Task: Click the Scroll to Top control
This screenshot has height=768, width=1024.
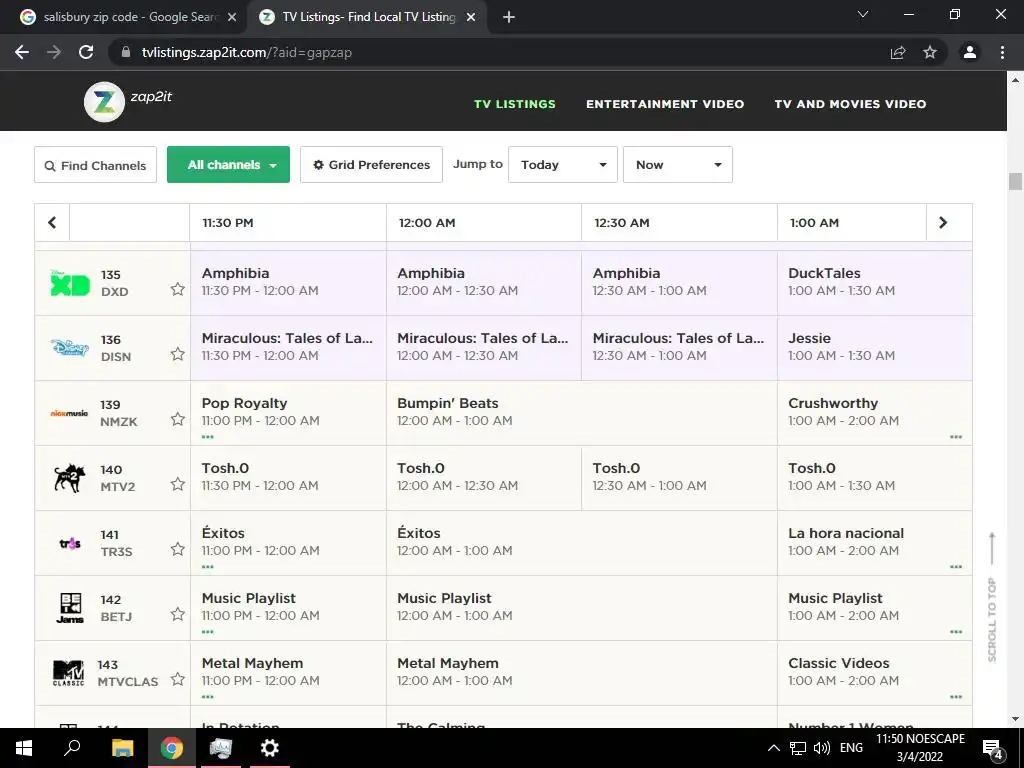Action: [991, 597]
